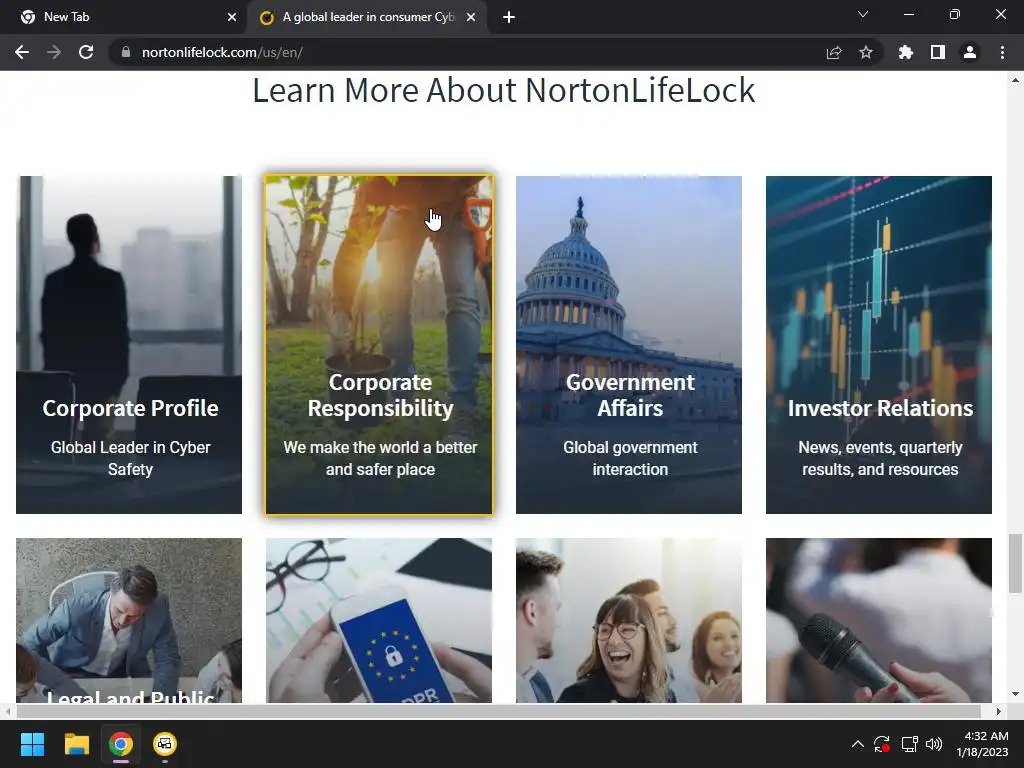View site security lock info
This screenshot has height=768, width=1024.
point(126,52)
